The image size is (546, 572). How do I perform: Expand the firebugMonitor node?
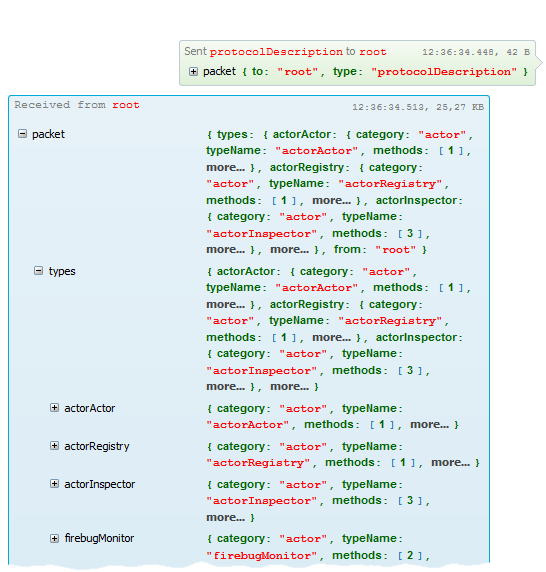[54, 538]
